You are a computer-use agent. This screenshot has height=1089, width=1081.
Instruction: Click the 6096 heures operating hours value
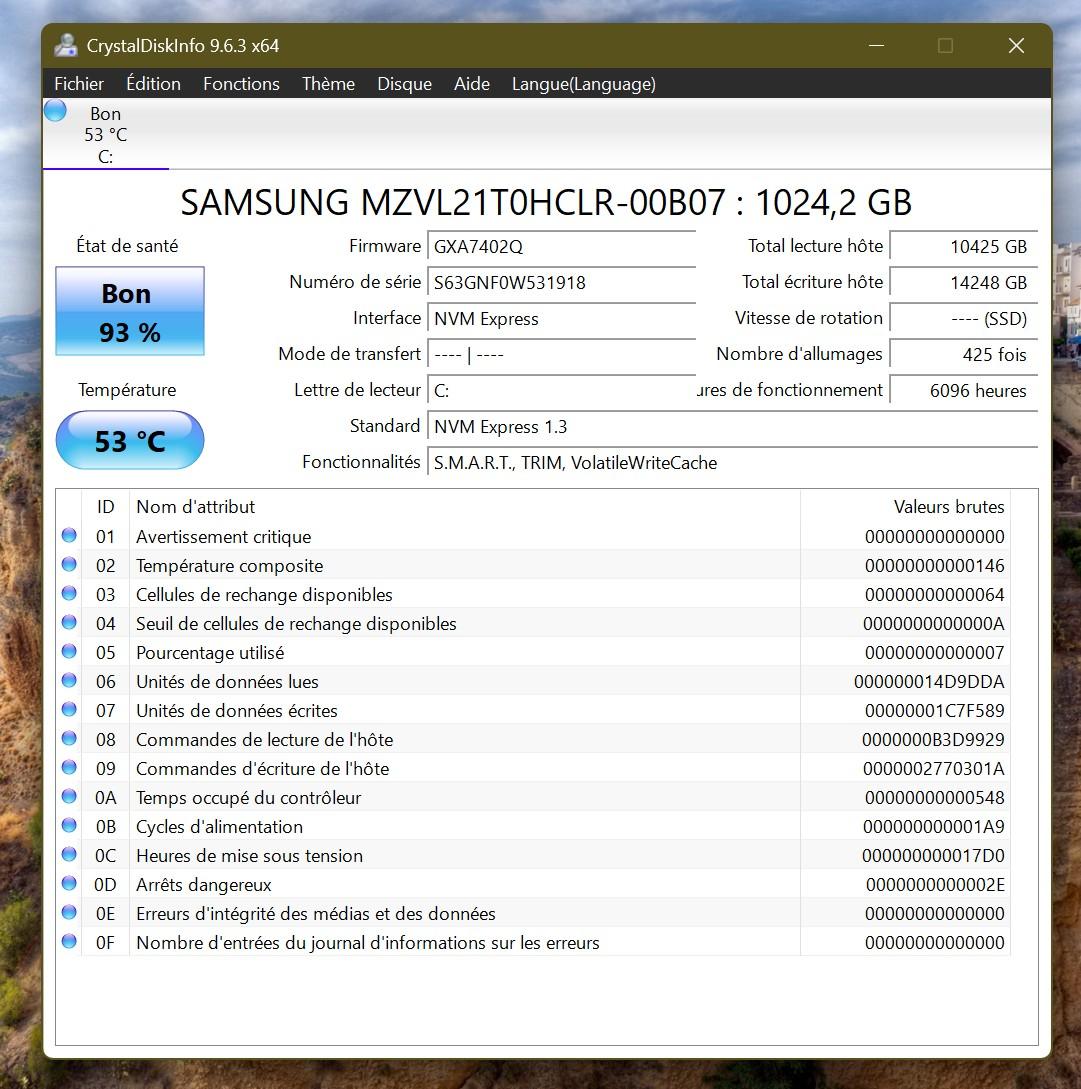(x=964, y=391)
